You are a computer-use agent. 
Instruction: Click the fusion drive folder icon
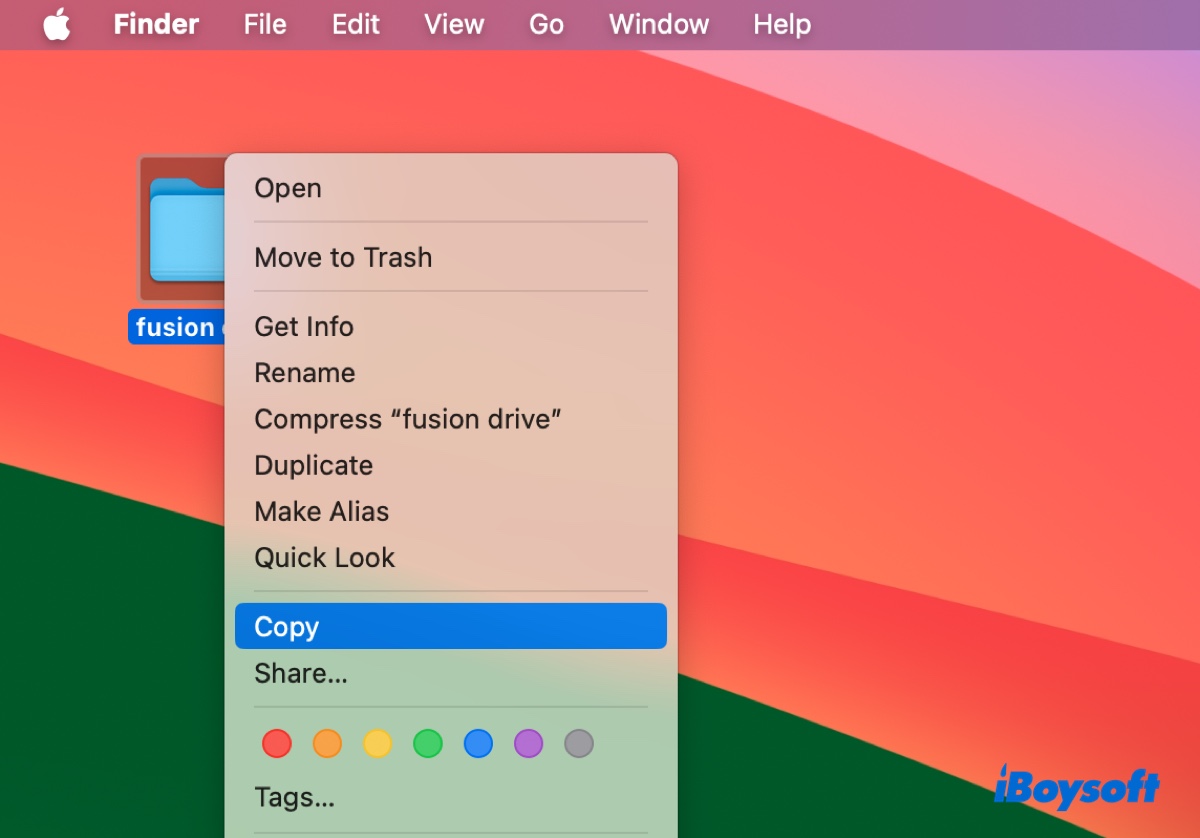tap(185, 230)
